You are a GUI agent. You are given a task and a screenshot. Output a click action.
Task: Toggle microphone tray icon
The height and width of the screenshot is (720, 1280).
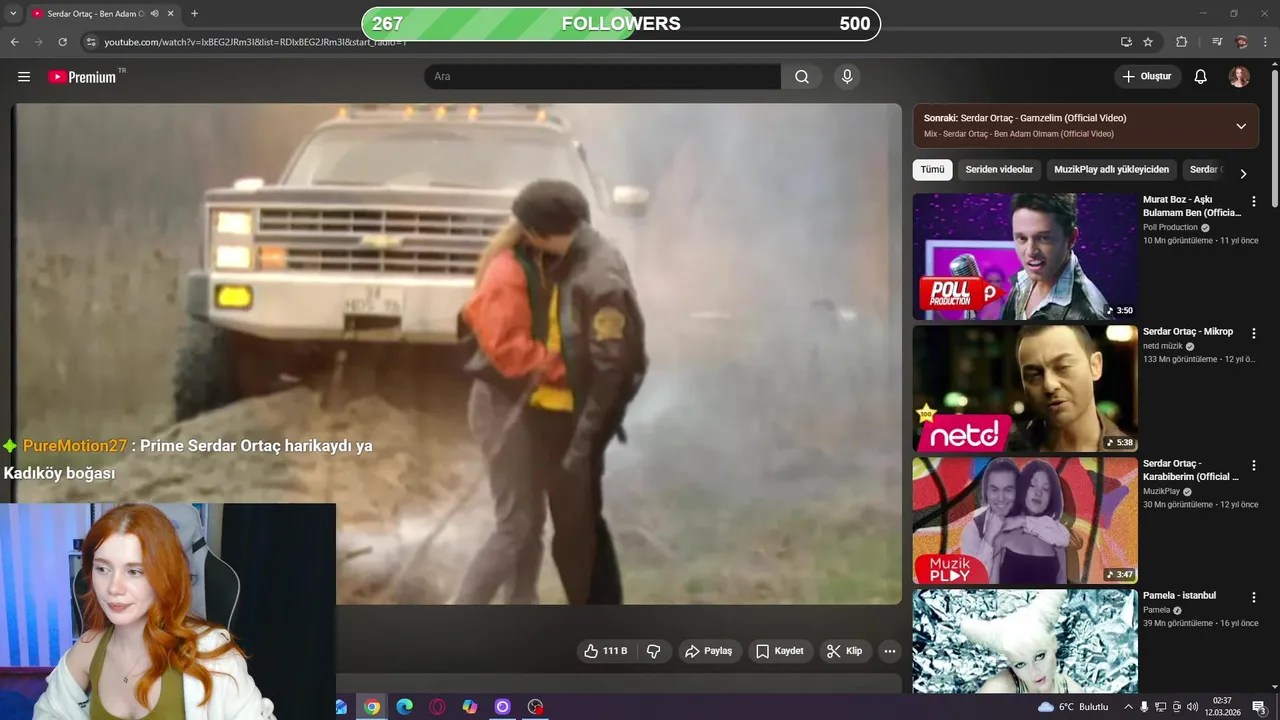pyautogui.click(x=1145, y=707)
